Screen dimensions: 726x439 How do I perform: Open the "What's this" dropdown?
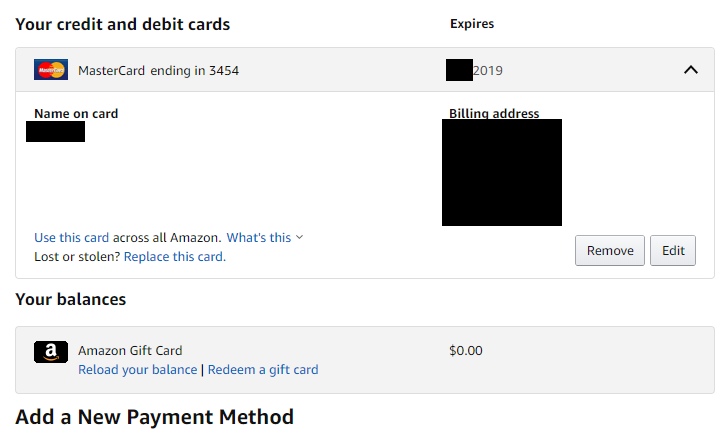264,237
